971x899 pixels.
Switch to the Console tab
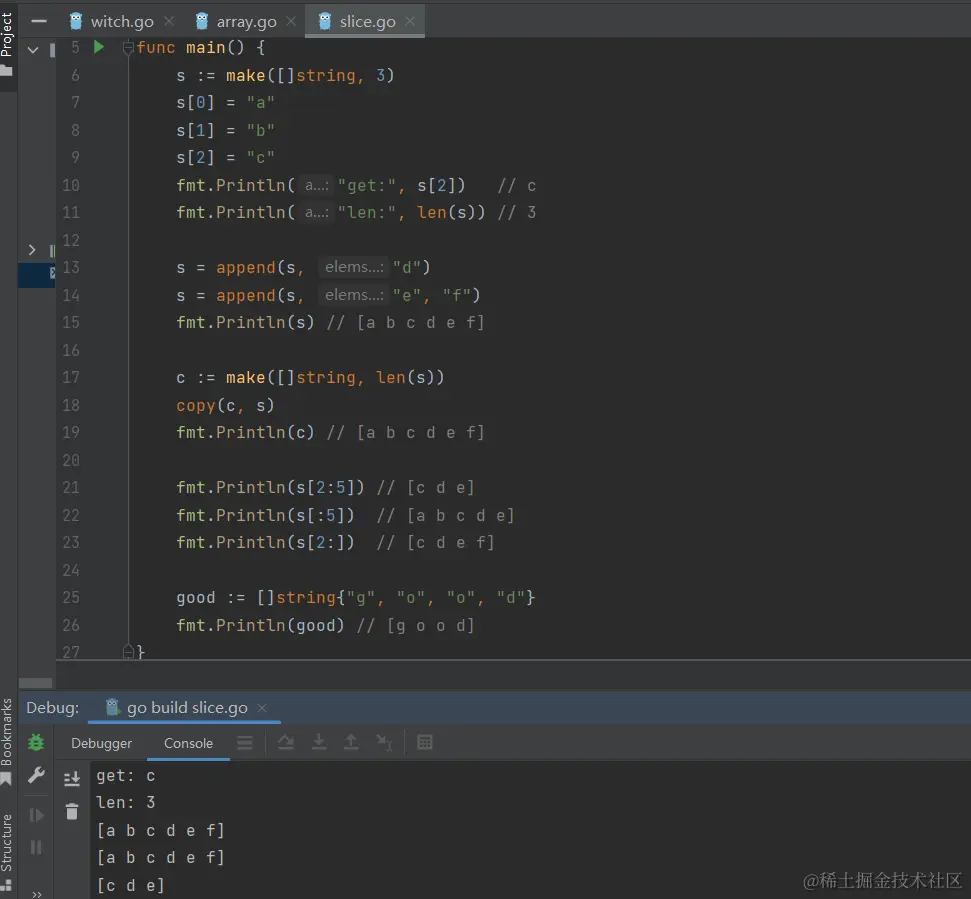(x=188, y=743)
